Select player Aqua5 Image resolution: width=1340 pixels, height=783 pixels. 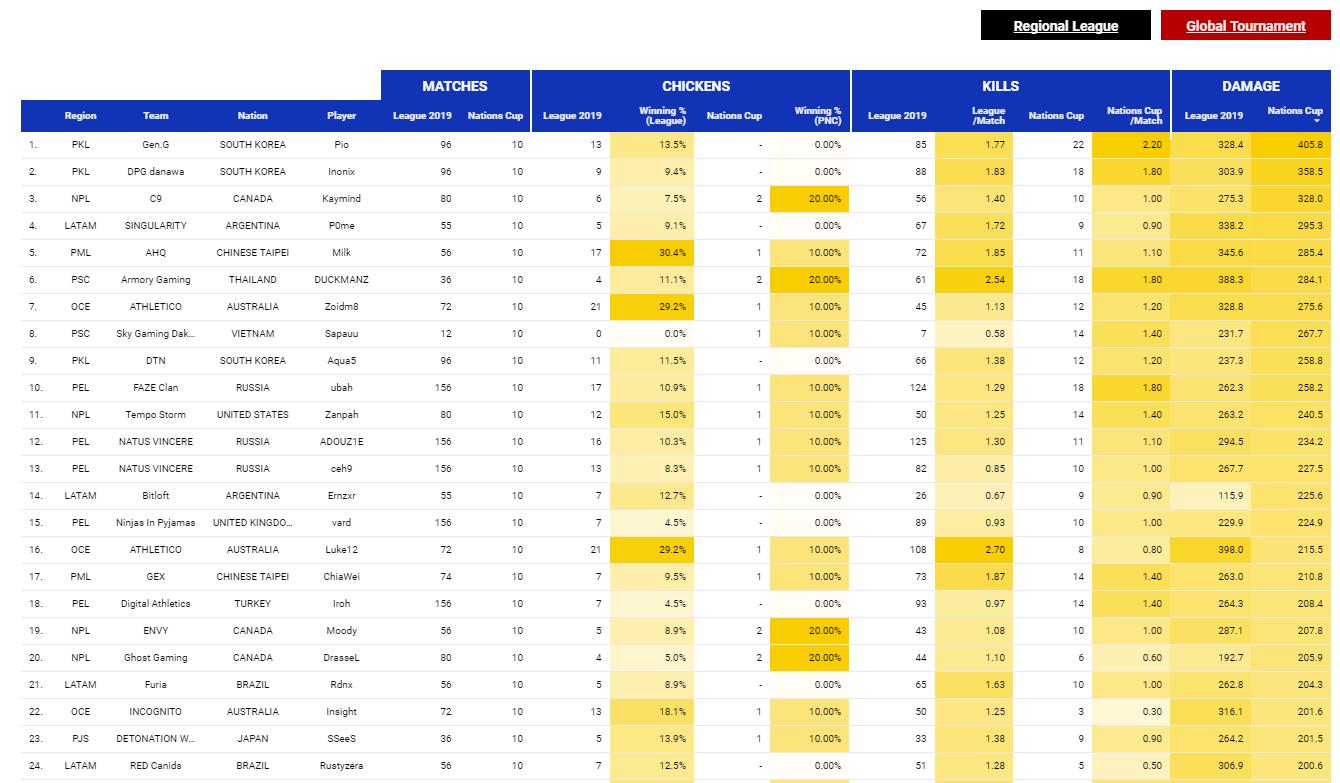(x=341, y=361)
